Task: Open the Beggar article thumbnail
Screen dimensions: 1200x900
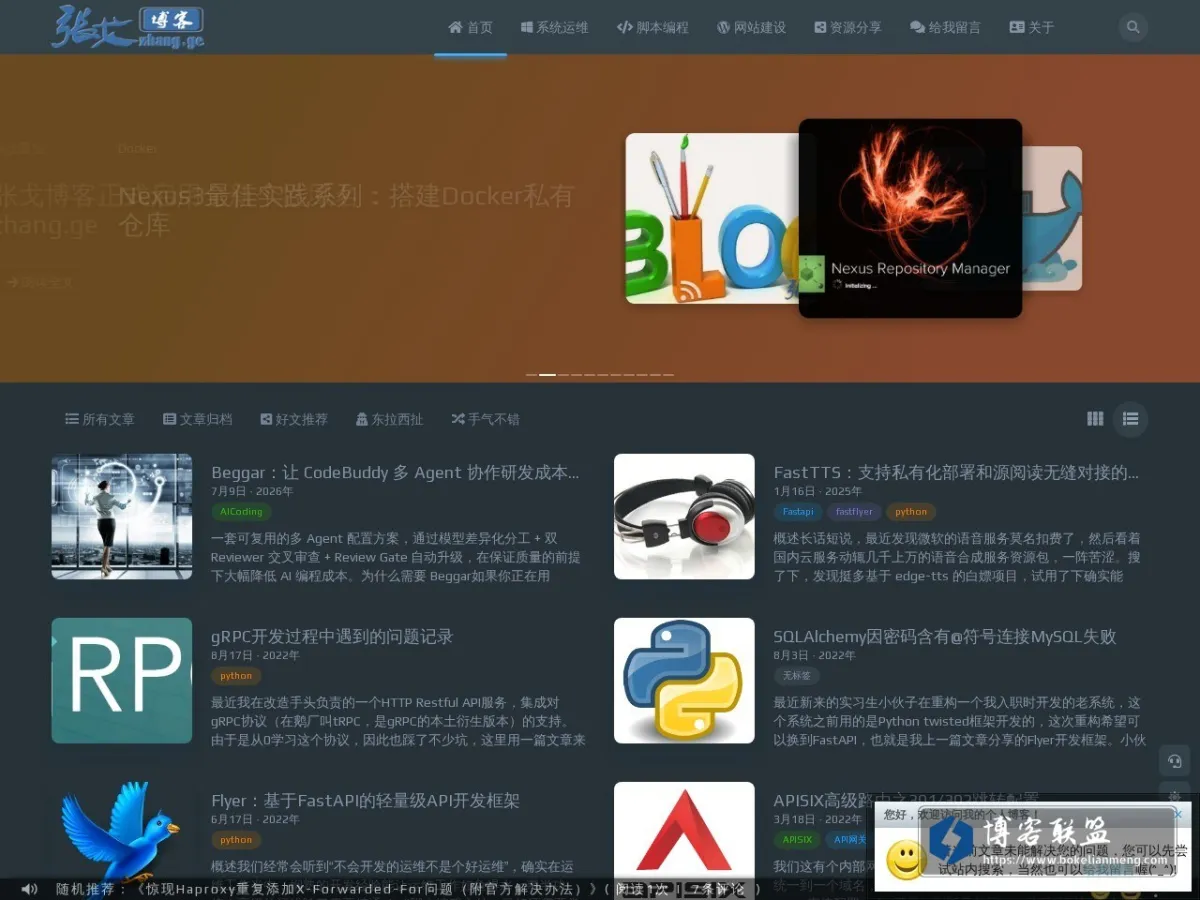Action: tap(122, 517)
